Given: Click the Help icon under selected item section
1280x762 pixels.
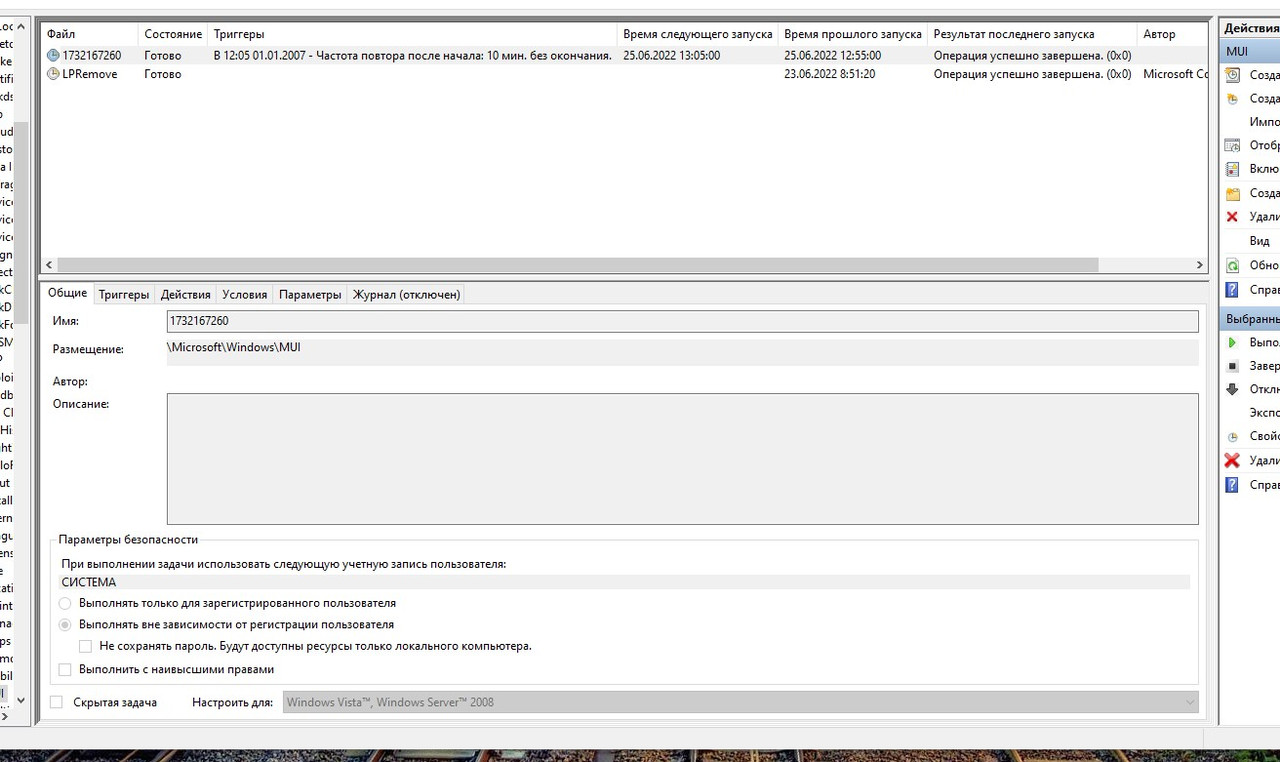Looking at the screenshot, I should [x=1232, y=485].
